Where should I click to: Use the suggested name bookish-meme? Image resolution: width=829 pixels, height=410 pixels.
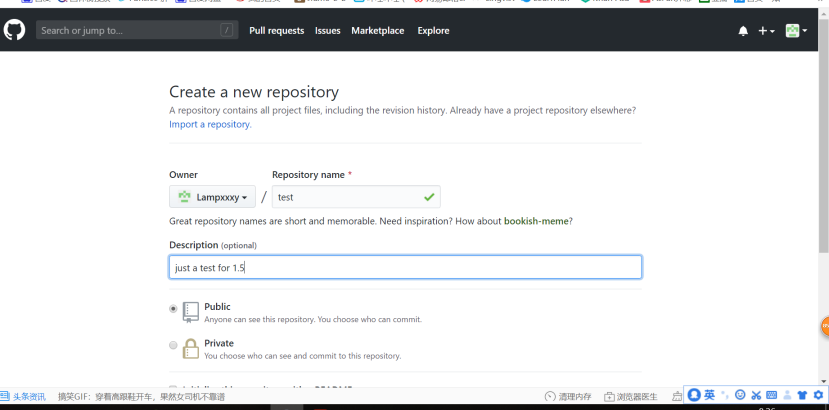537,221
